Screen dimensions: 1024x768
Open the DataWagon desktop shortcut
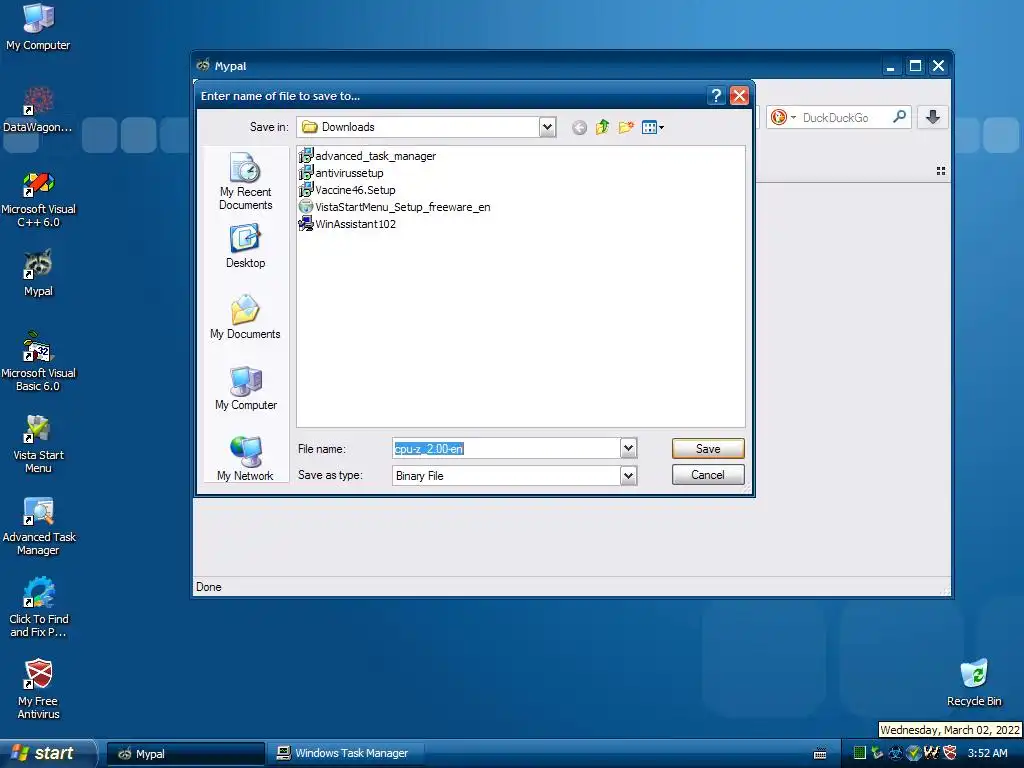pos(38,109)
